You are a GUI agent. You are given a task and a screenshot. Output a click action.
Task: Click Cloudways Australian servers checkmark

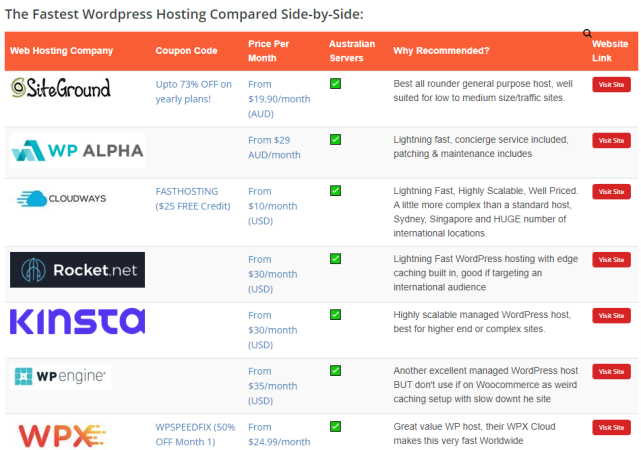coord(335,190)
